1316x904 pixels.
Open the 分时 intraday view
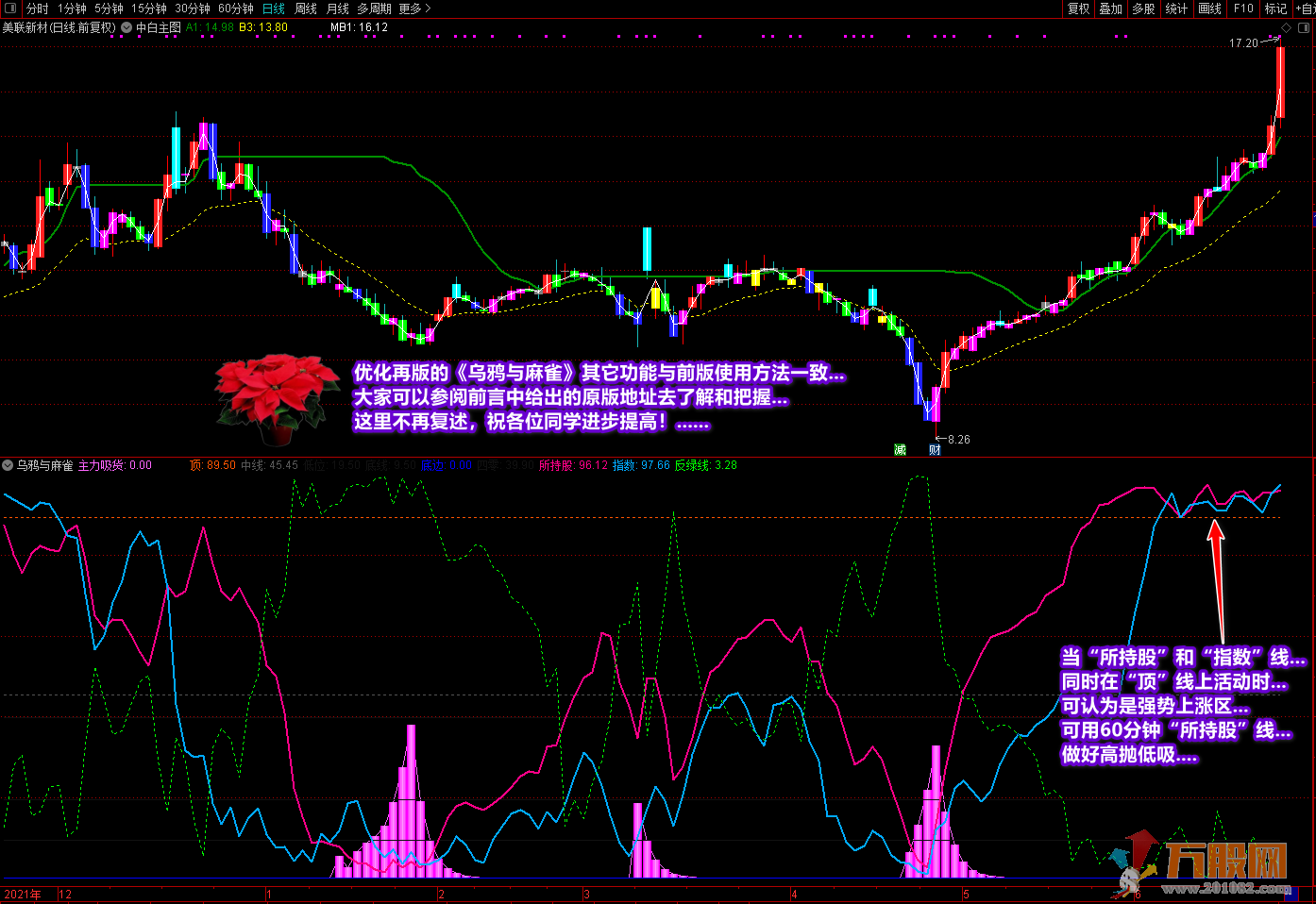[x=38, y=8]
